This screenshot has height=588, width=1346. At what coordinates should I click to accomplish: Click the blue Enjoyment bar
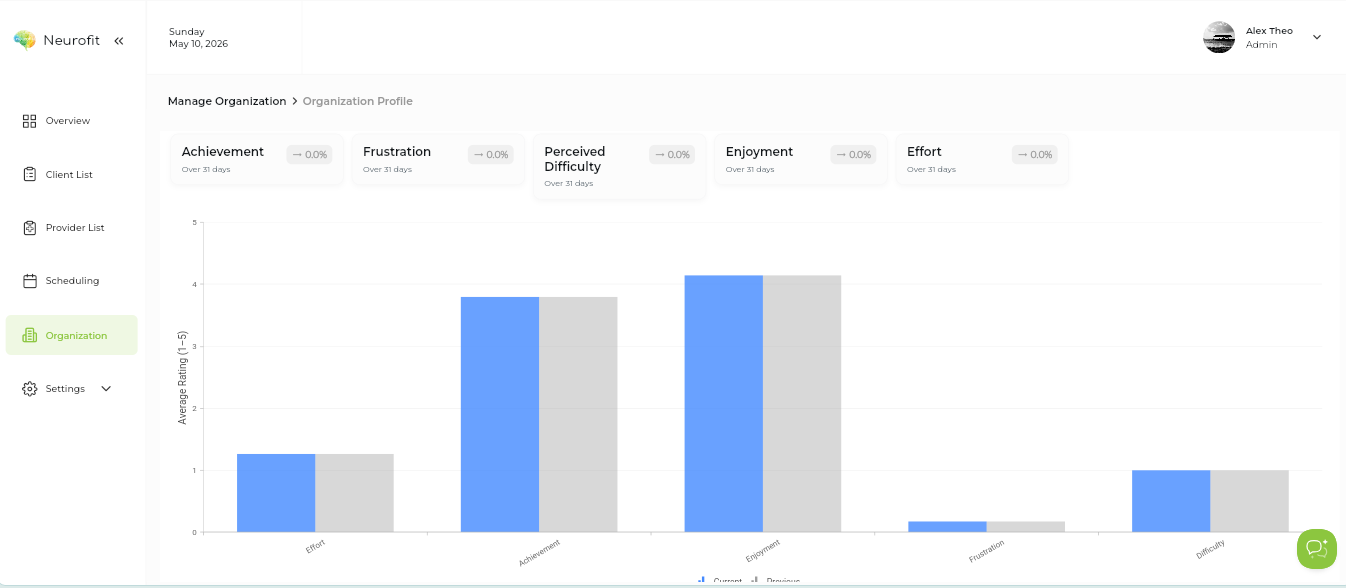pyautogui.click(x=724, y=403)
